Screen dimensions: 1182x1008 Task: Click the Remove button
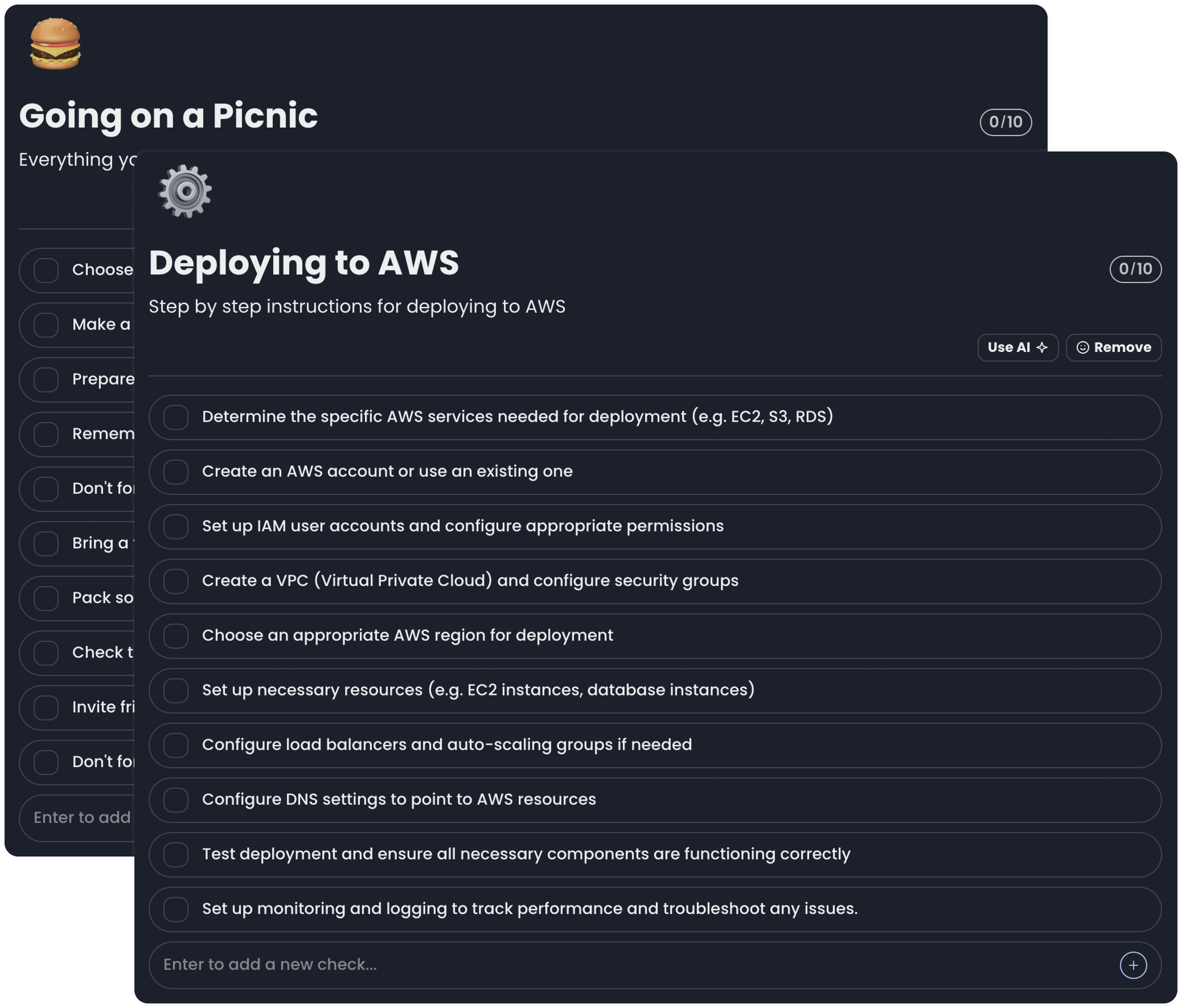click(1114, 347)
